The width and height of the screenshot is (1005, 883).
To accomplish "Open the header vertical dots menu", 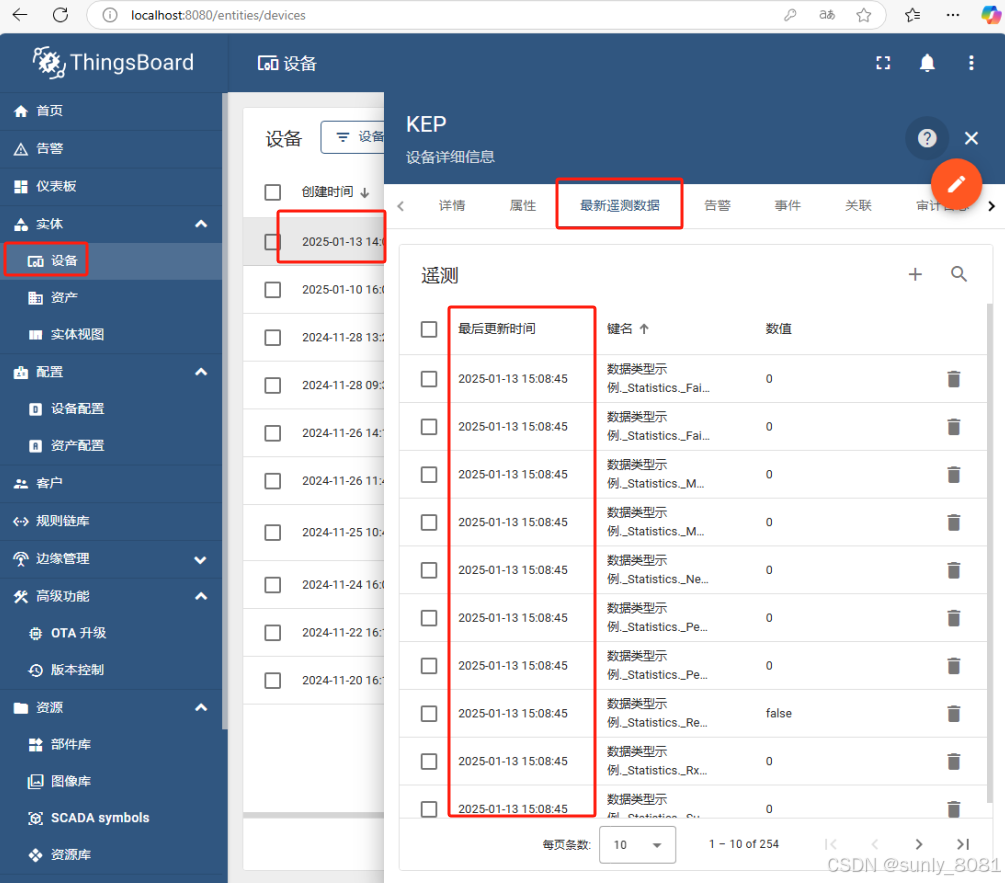I will 971,63.
